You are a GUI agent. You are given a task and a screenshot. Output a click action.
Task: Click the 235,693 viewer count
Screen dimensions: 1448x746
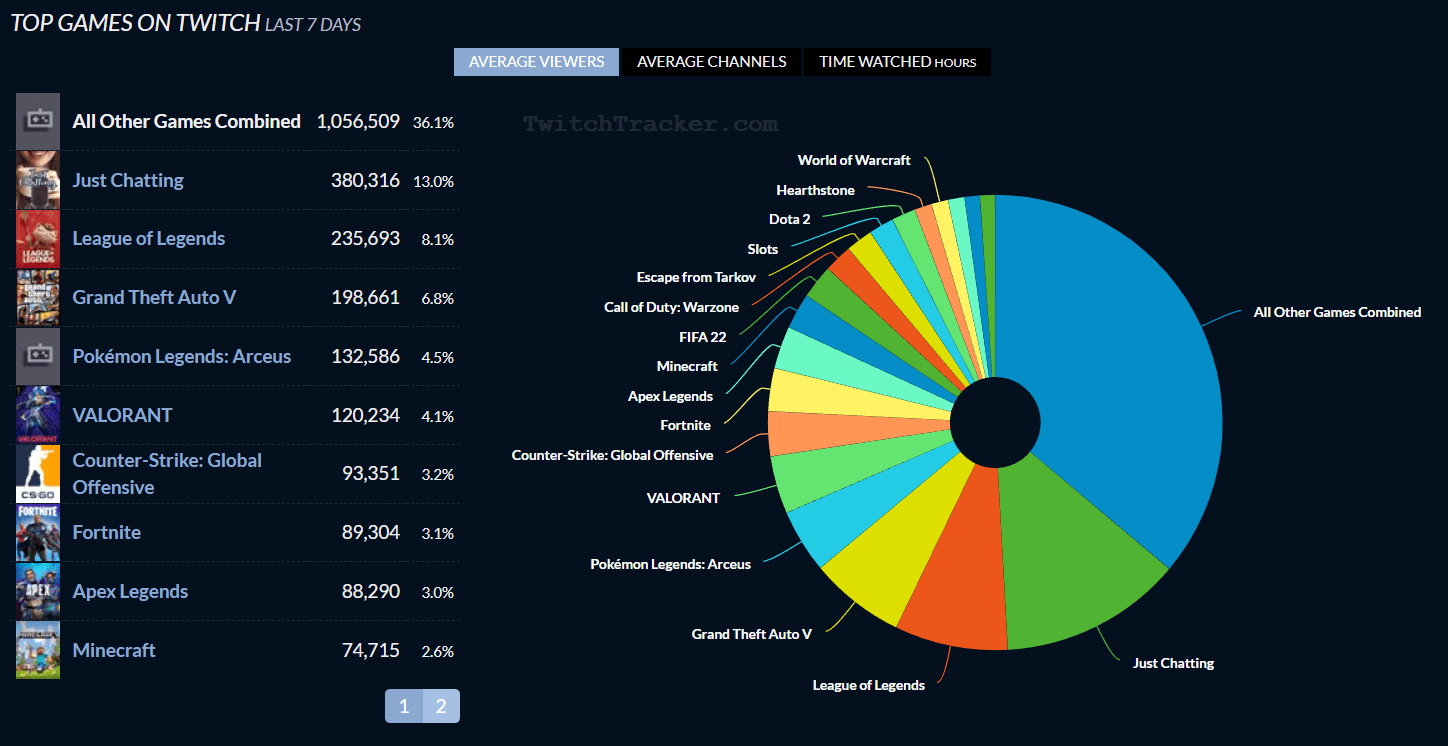click(x=365, y=239)
